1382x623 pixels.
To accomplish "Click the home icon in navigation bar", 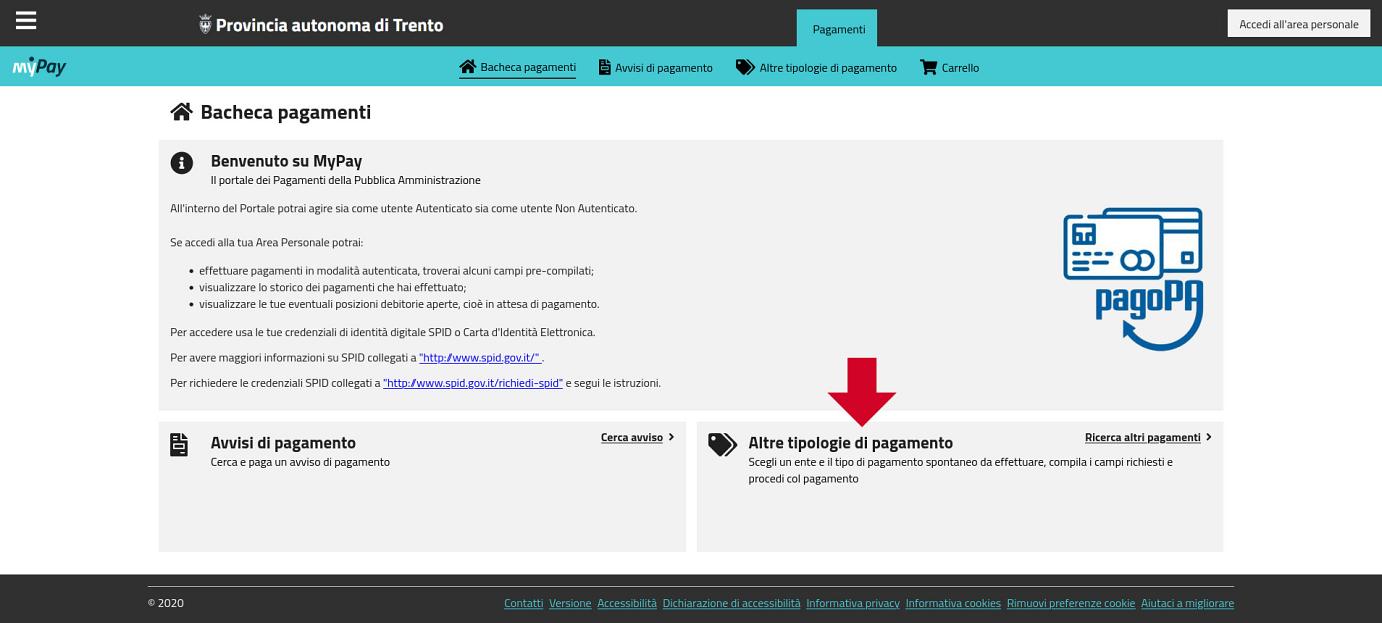I will point(467,67).
